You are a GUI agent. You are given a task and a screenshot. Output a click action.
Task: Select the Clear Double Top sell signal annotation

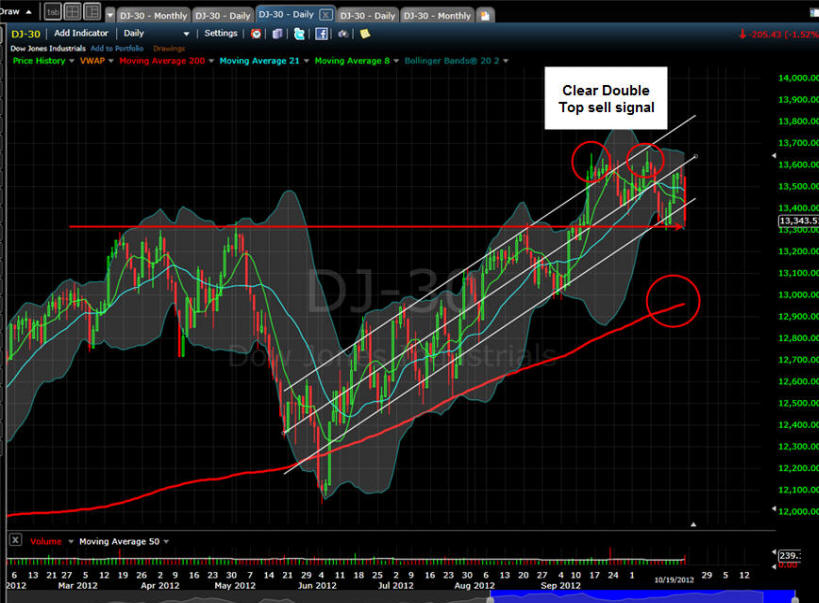pos(606,98)
